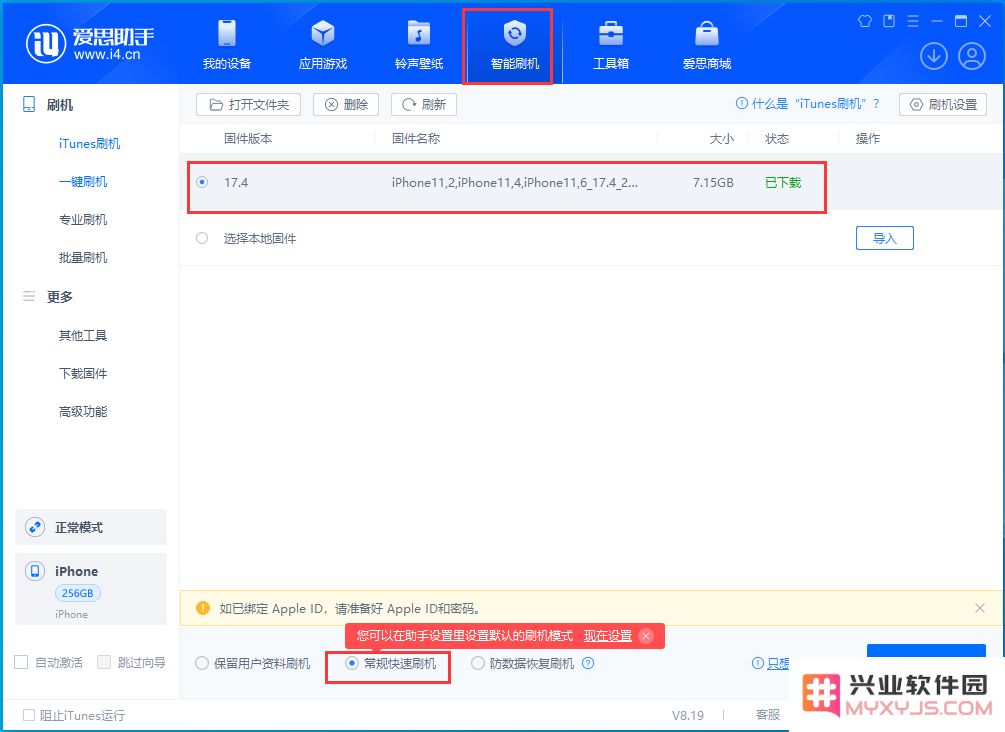The height and width of the screenshot is (732, 1005).
Task: Click the connection icon beside 正常模式
Action: pos(35,527)
